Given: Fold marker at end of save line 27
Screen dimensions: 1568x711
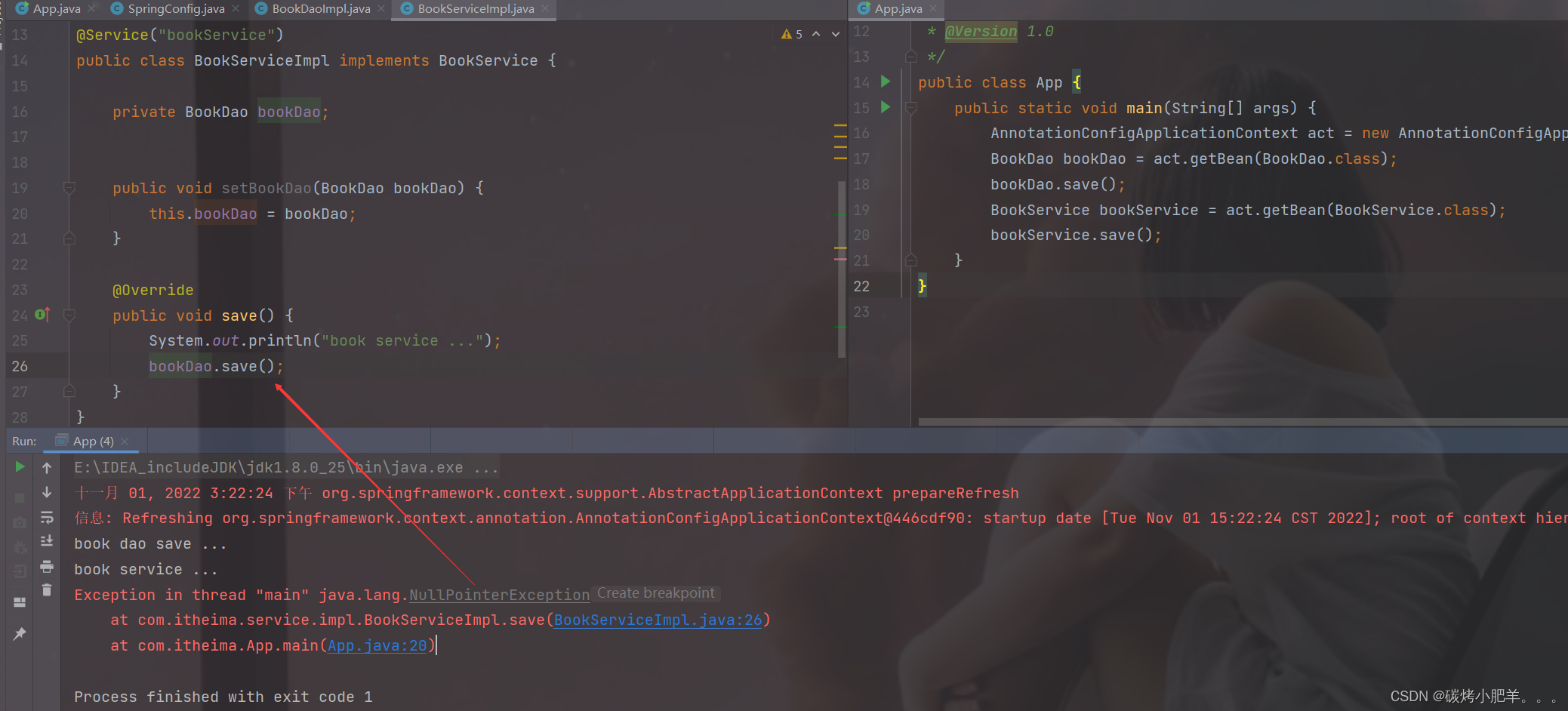Looking at the screenshot, I should (x=69, y=391).
